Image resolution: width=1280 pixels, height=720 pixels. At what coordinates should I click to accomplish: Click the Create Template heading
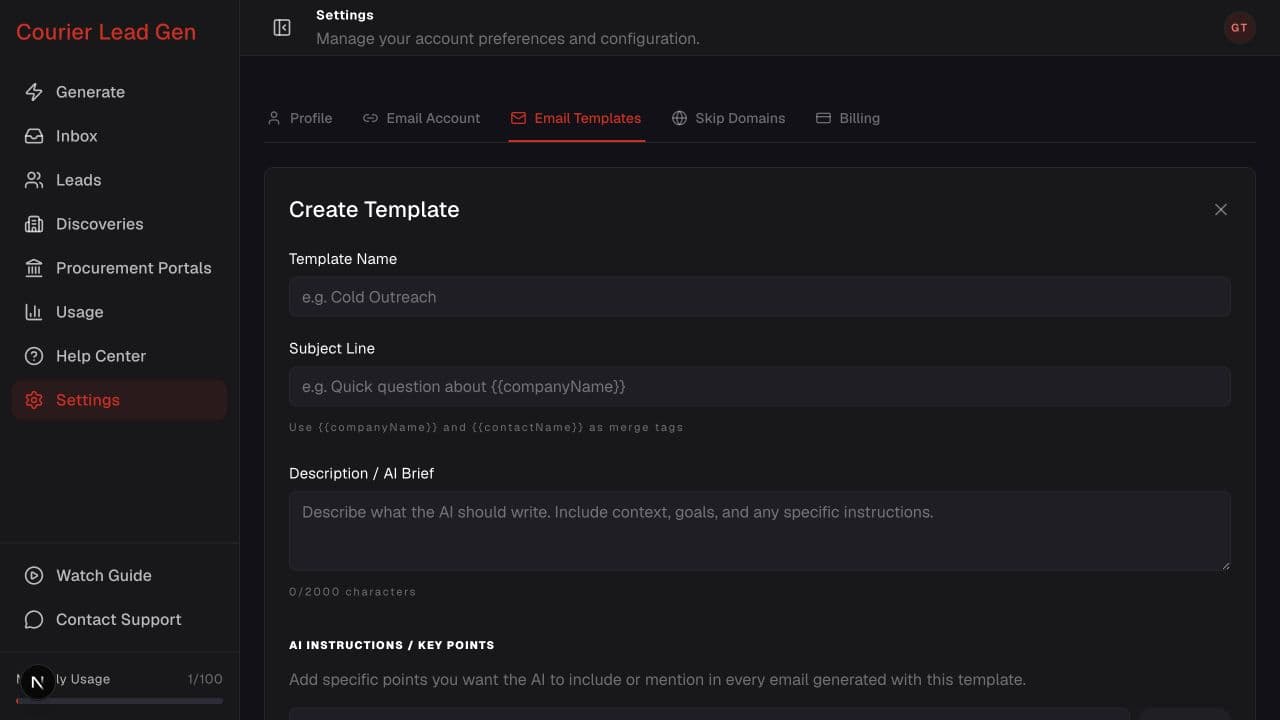(x=374, y=210)
